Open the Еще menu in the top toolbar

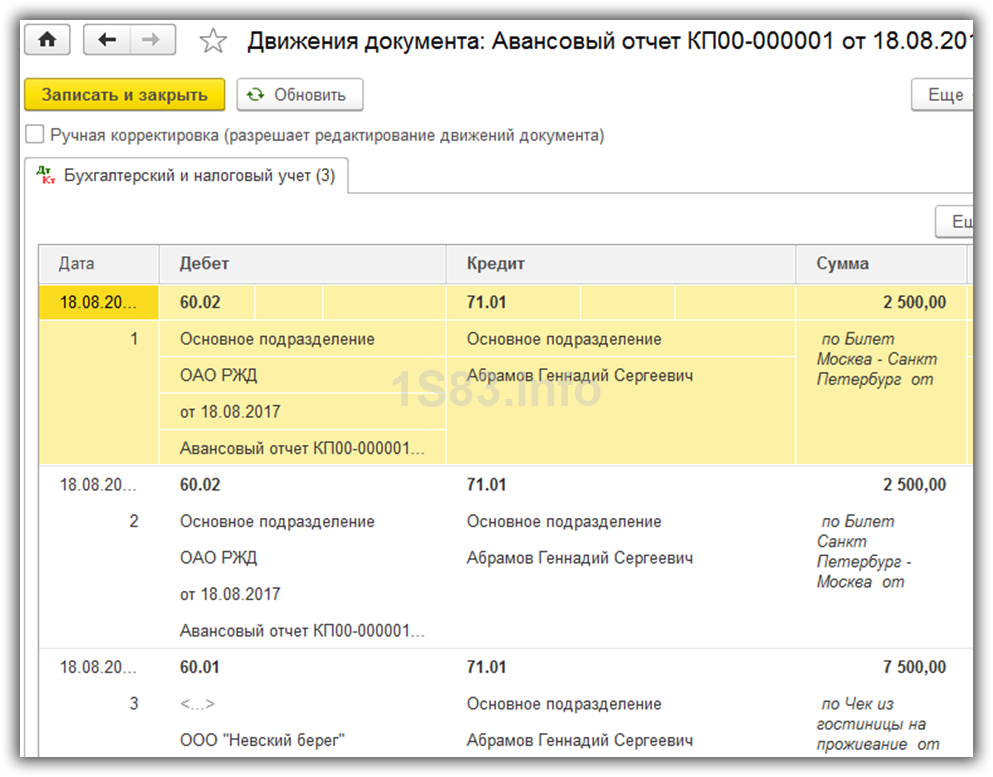(x=943, y=95)
